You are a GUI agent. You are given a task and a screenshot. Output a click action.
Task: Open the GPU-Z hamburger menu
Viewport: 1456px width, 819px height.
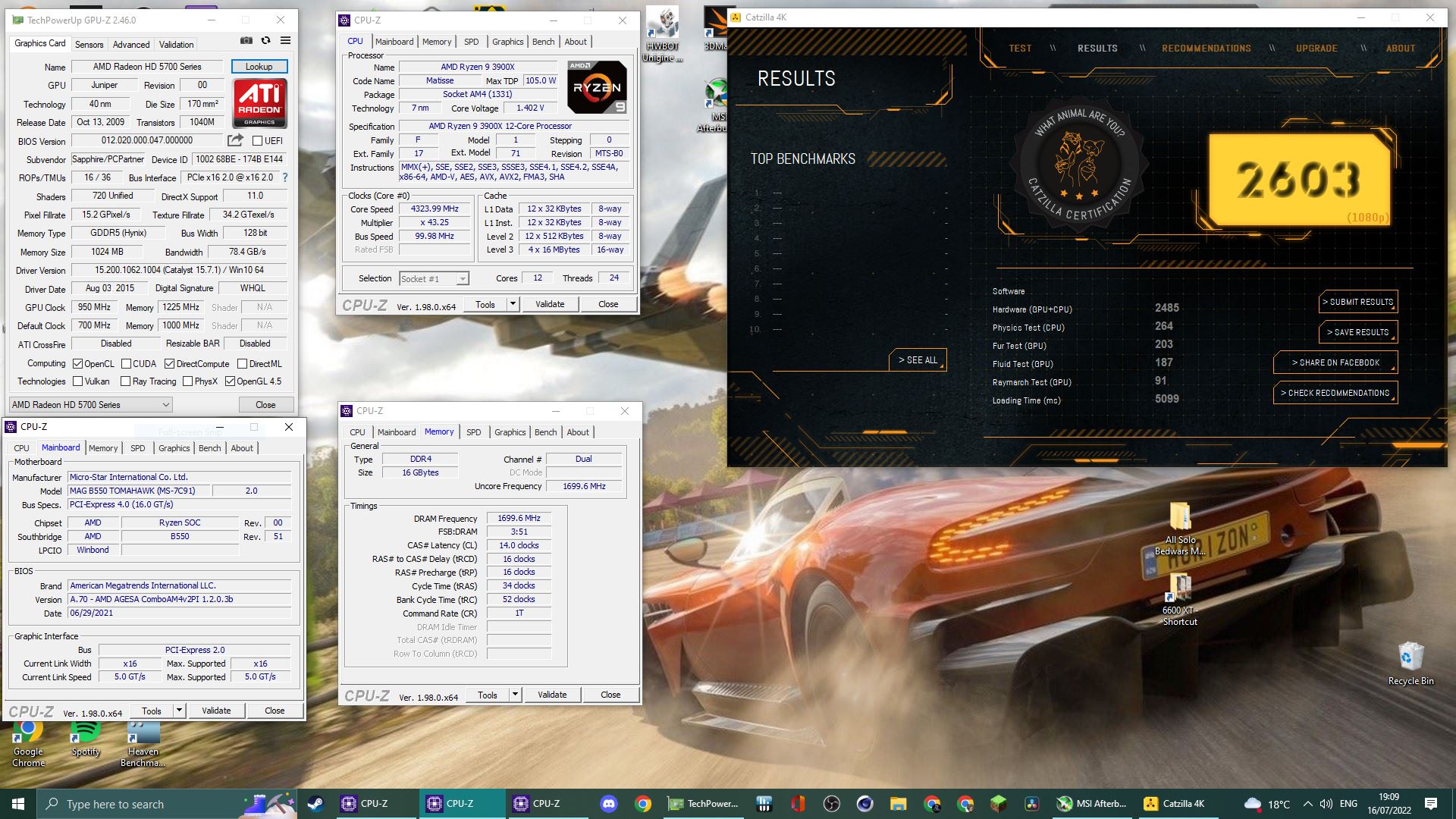(285, 40)
